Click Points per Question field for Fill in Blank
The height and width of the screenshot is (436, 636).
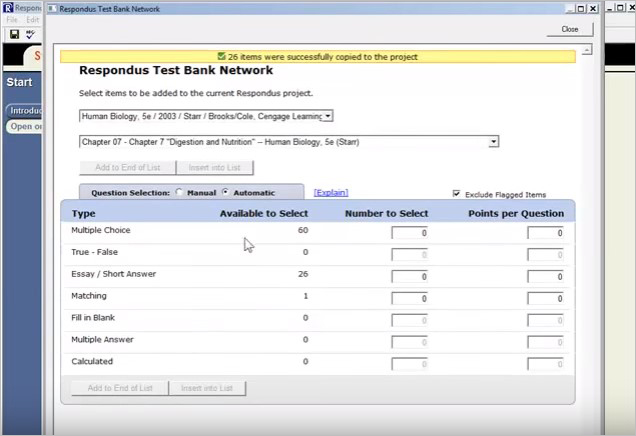point(545,320)
